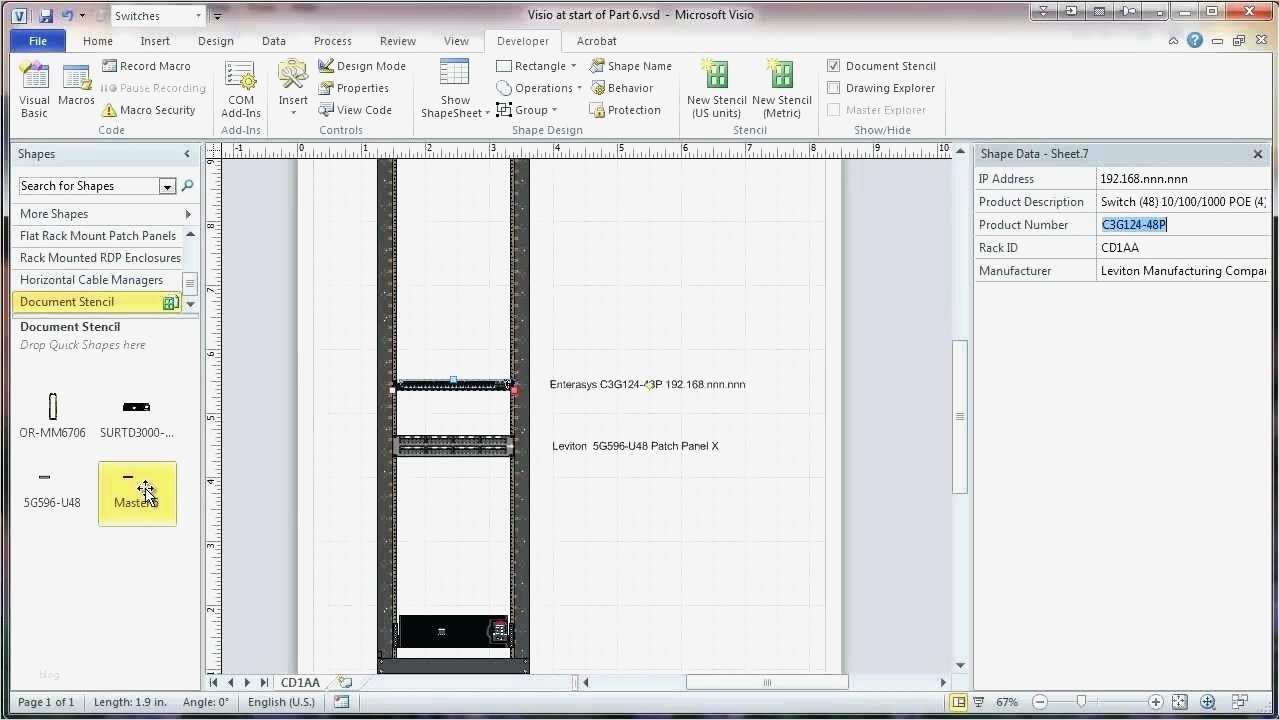Open control Properties
Image resolution: width=1280 pixels, height=720 pixels.
(x=354, y=88)
